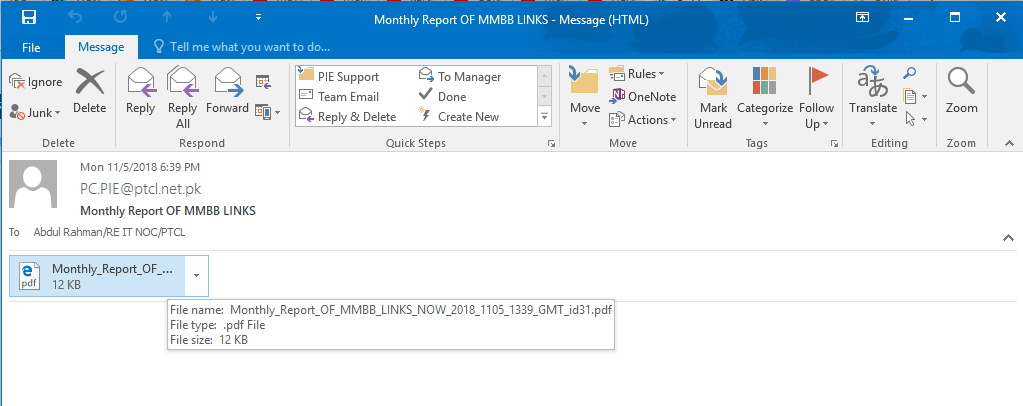Click the Zoom button
The width and height of the screenshot is (1023, 406).
point(961,91)
